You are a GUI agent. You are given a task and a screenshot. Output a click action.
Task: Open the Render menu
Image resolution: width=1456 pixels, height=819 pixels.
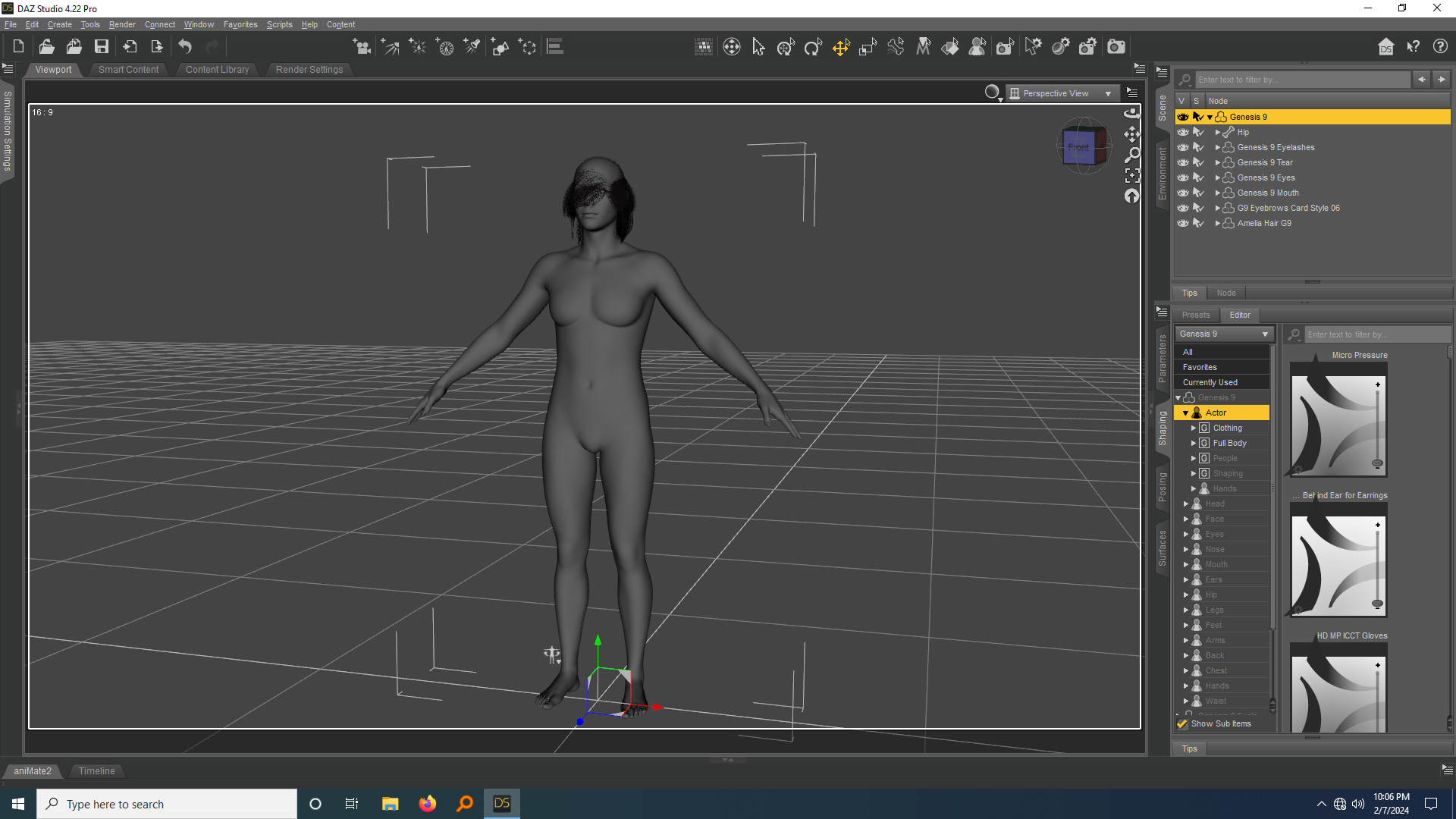pos(122,24)
